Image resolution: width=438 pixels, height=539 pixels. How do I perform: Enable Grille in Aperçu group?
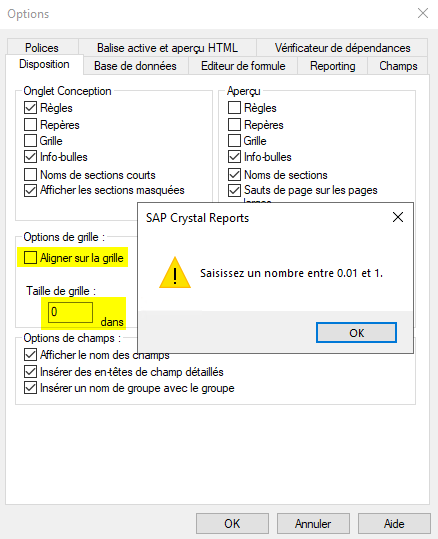click(234, 141)
